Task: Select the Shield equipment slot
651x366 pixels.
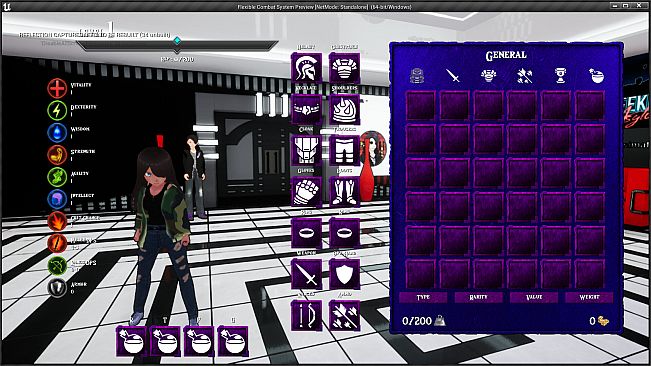Action: [345, 274]
